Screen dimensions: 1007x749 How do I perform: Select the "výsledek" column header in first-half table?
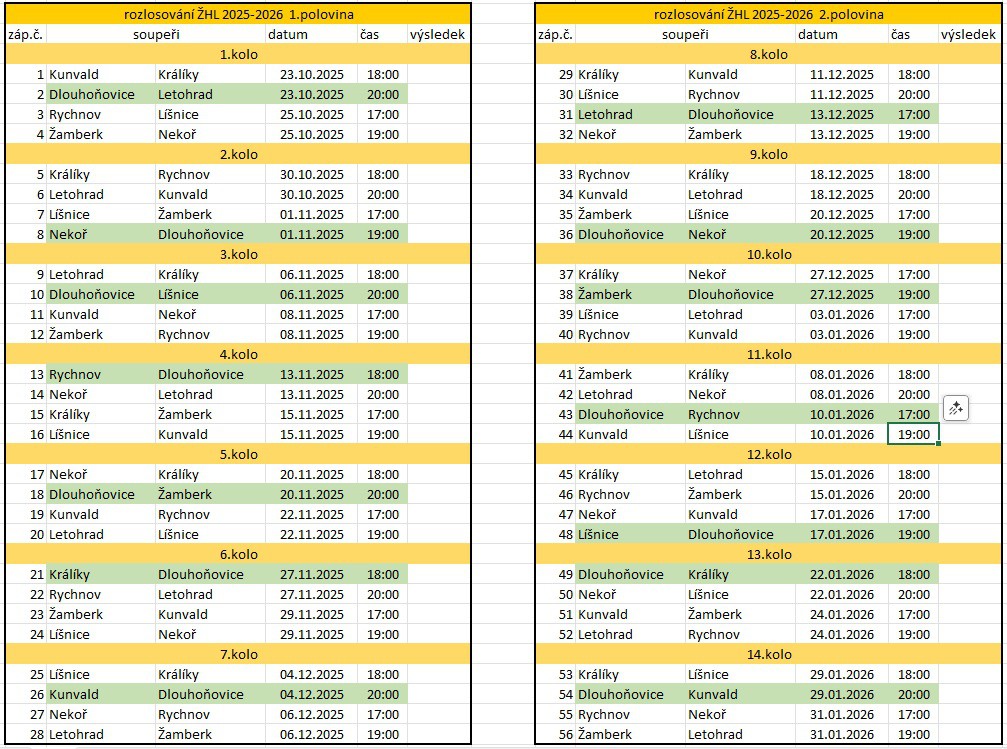tap(437, 34)
